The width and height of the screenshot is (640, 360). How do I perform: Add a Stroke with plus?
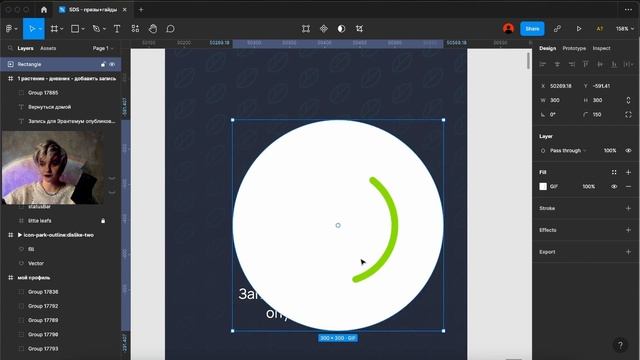[x=628, y=208]
